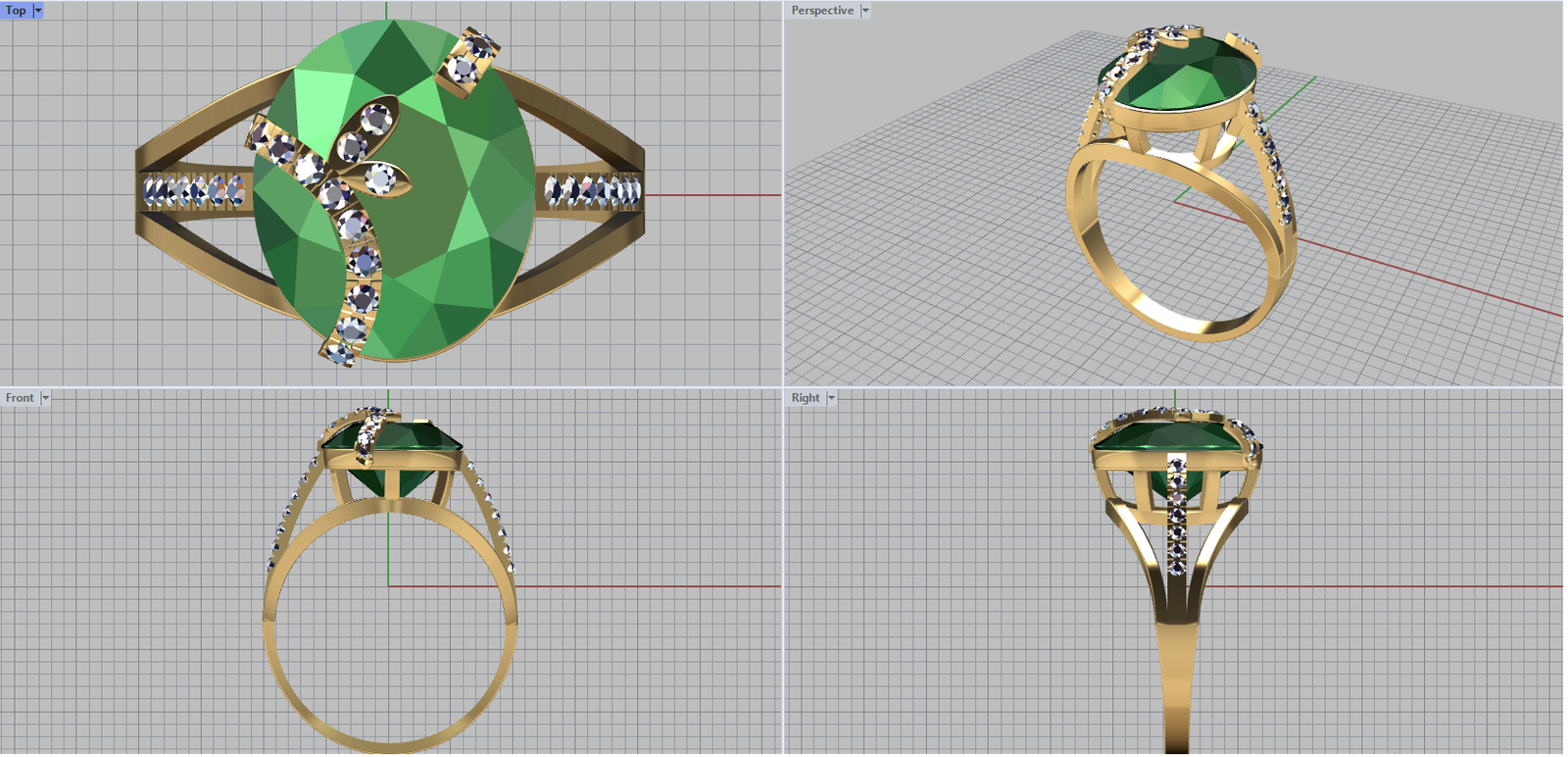The image size is (1568, 757).
Task: Select the right pavé diamond row in Top view
Action: 593,189
